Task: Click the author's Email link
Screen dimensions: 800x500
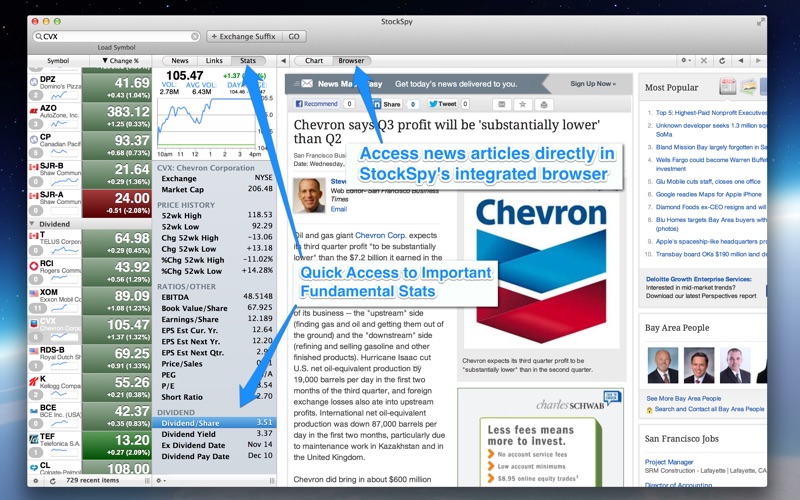Action: click(339, 209)
